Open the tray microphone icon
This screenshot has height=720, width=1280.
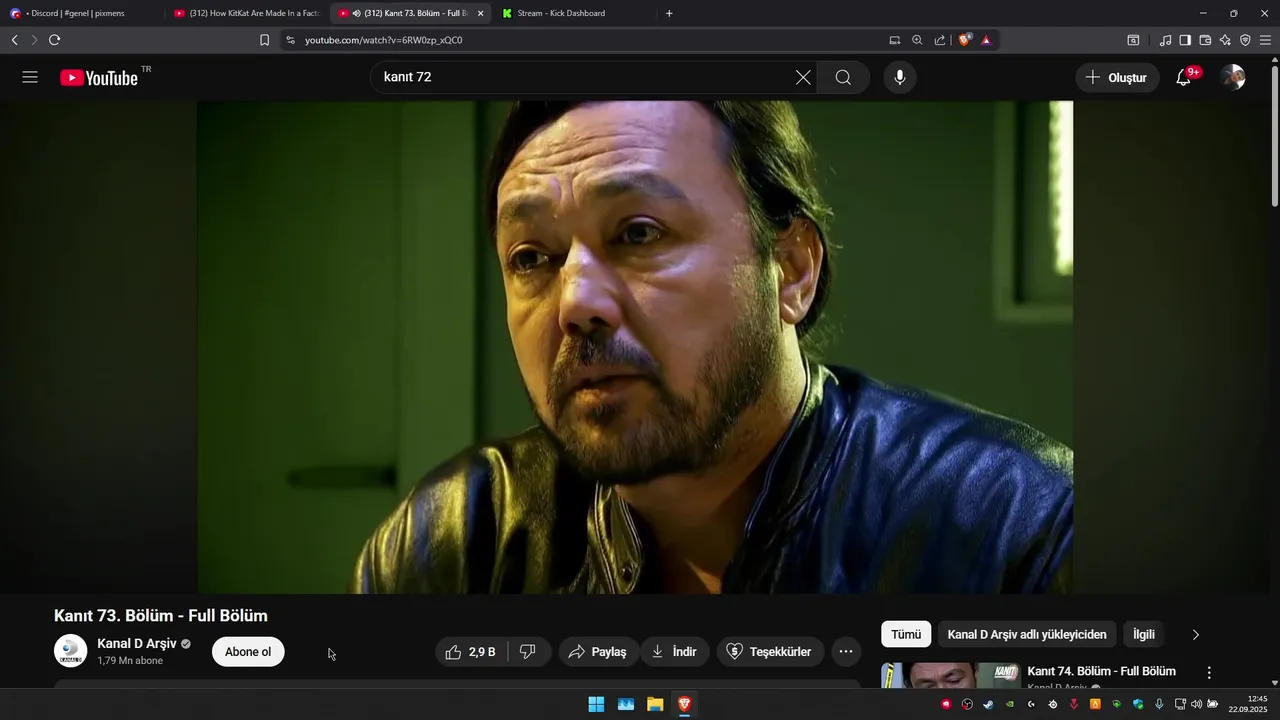pos(1159,704)
